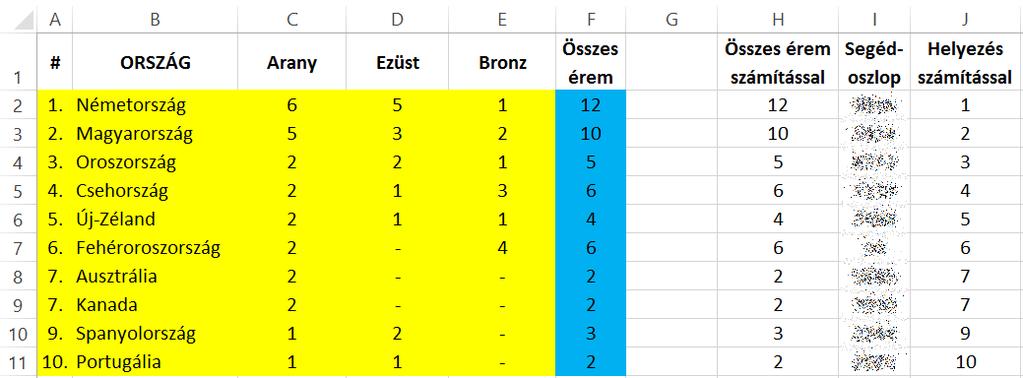
Task: Select Bronz value 4 for Fehéroroszország
Action: 502,247
